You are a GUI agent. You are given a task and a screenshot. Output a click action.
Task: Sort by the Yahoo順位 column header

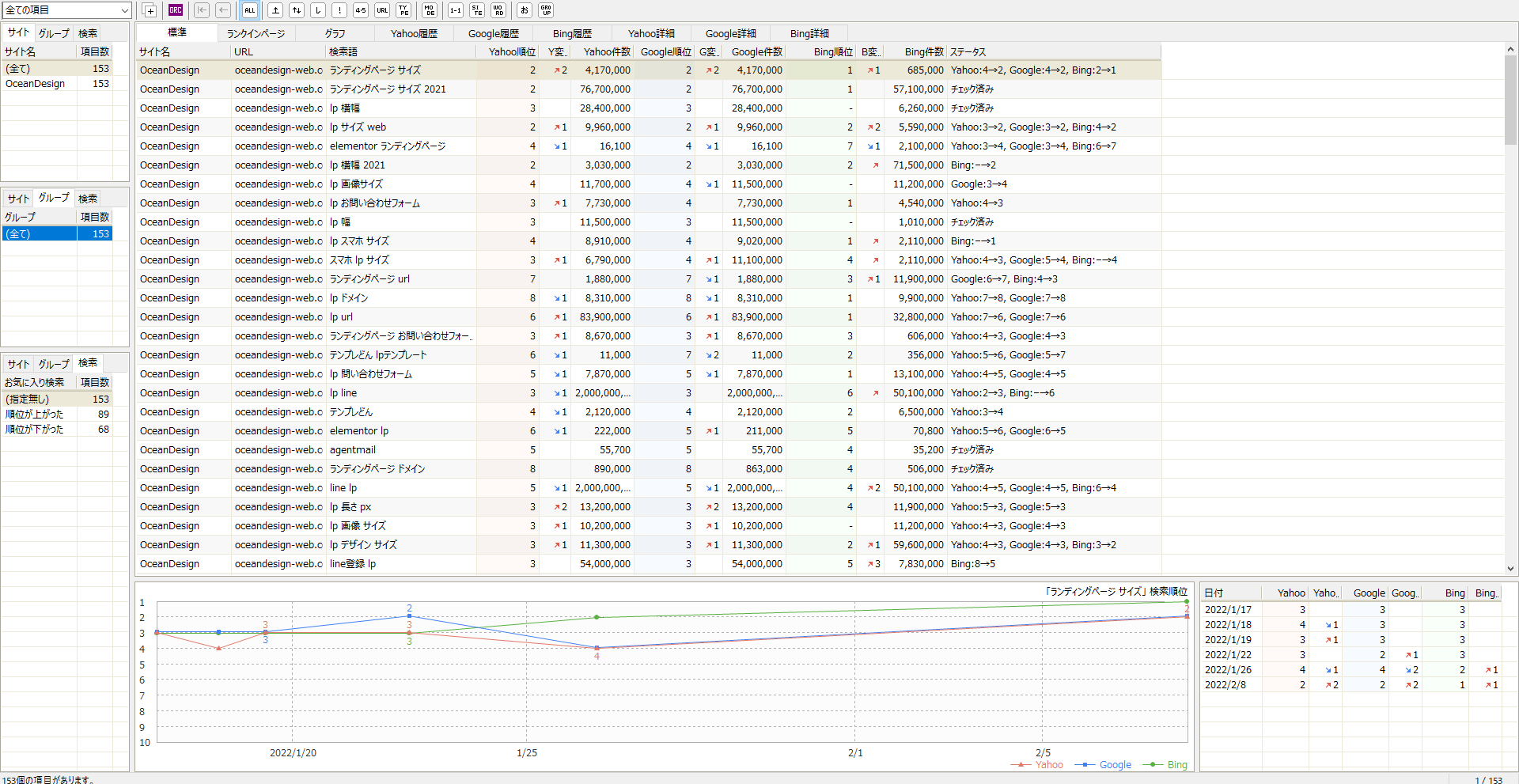pos(507,51)
